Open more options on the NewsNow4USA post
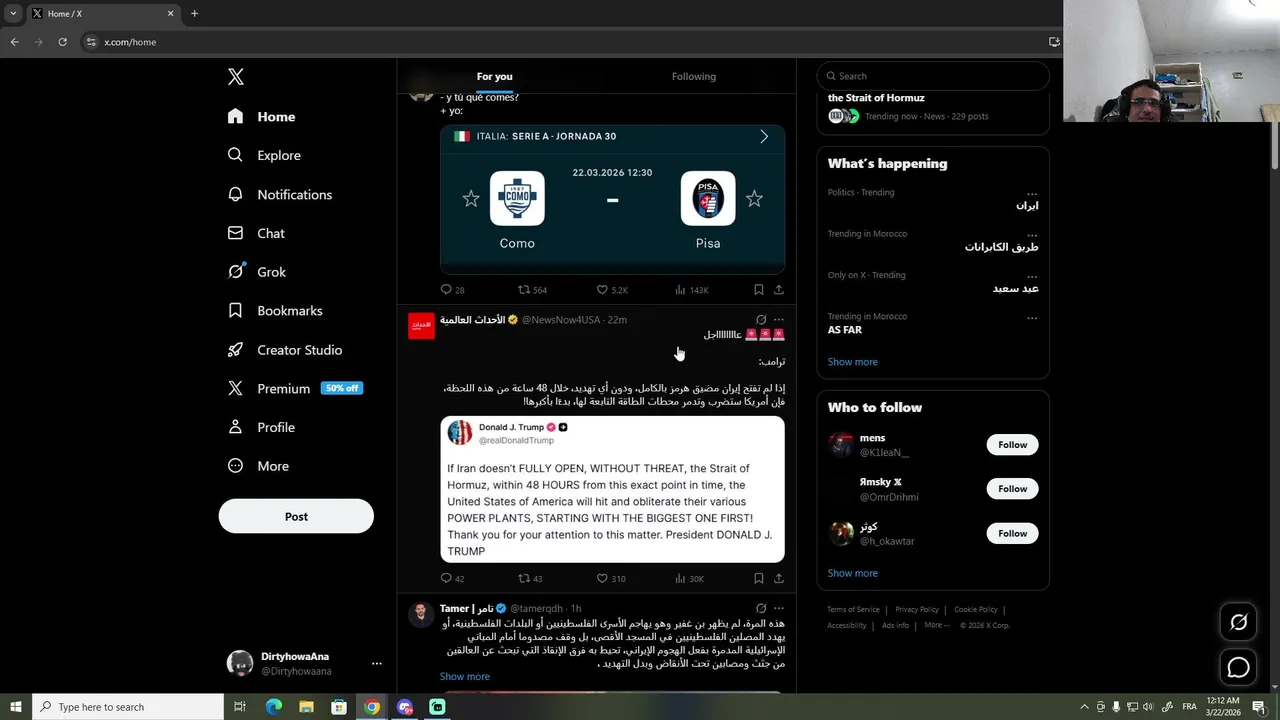1280x720 pixels. click(779, 320)
